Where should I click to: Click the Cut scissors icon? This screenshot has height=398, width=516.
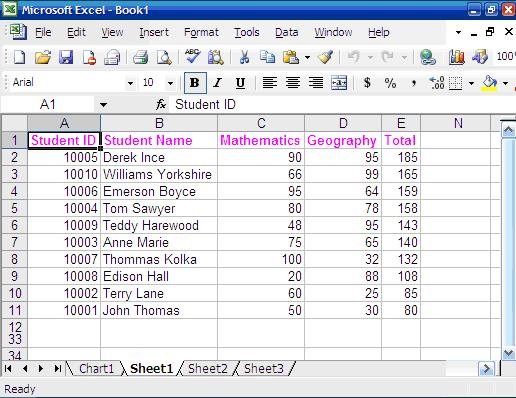[x=244, y=57]
